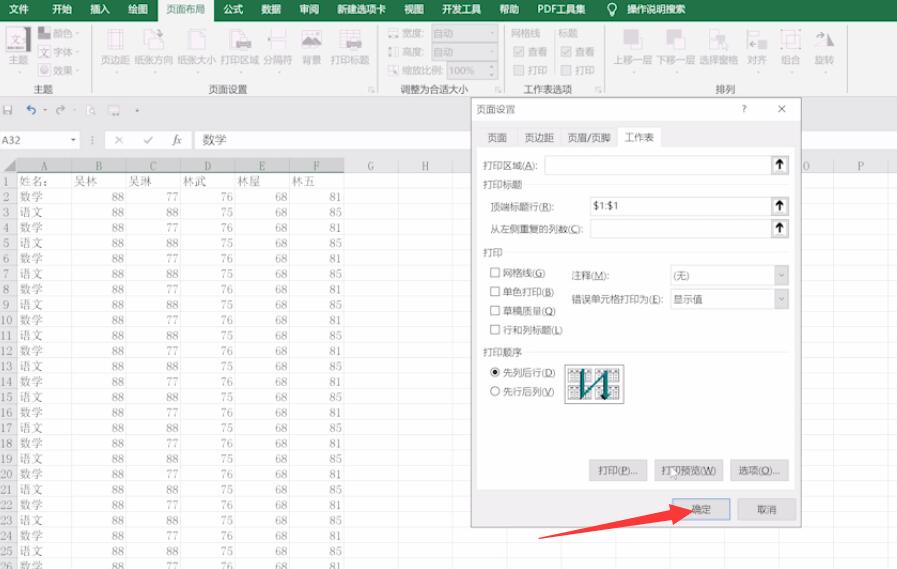This screenshot has height=569, width=897.
Task: Confirm with the OK (确定) button
Action: point(701,509)
